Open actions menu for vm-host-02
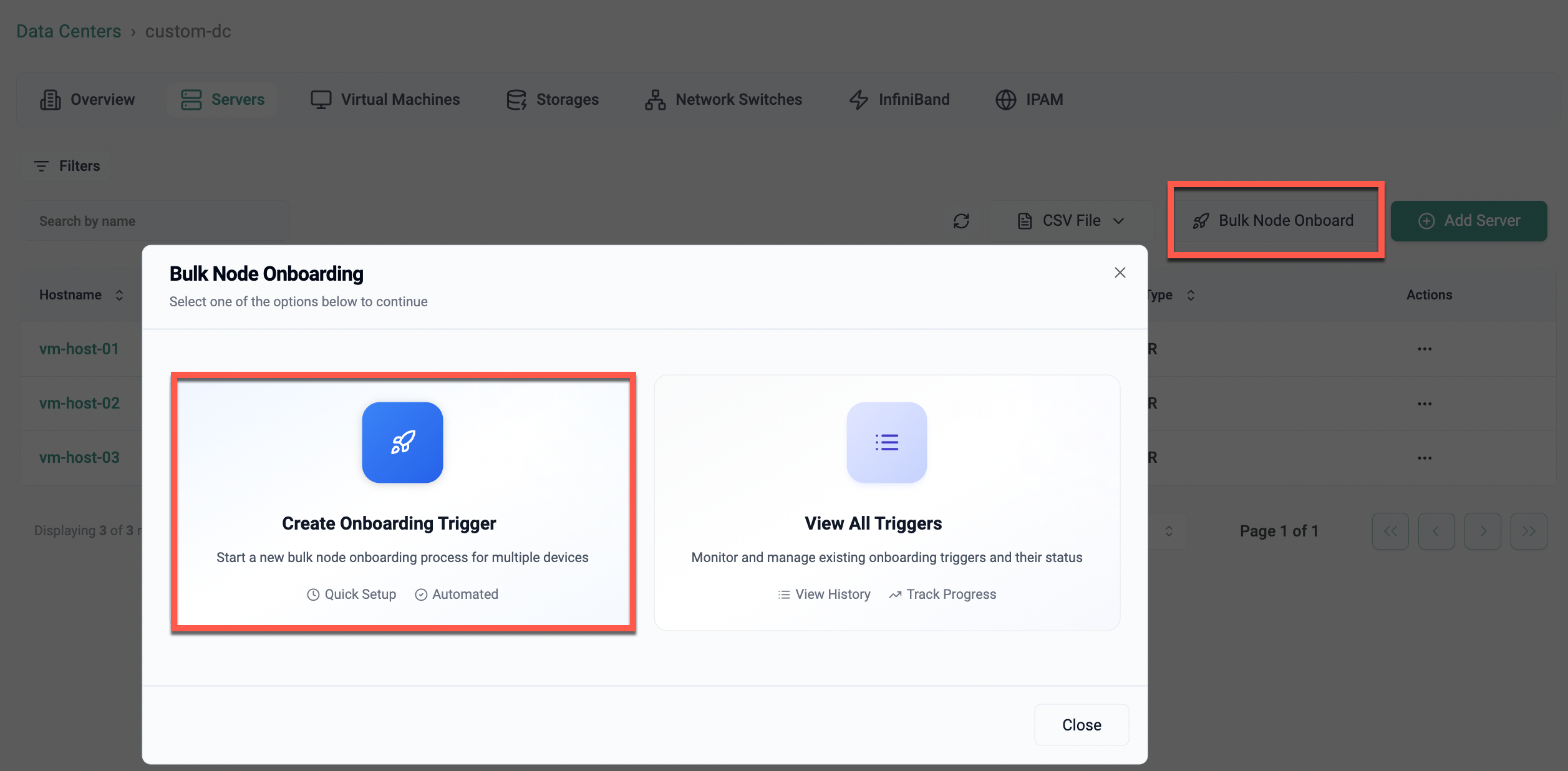The width and height of the screenshot is (1568, 771). click(1424, 404)
